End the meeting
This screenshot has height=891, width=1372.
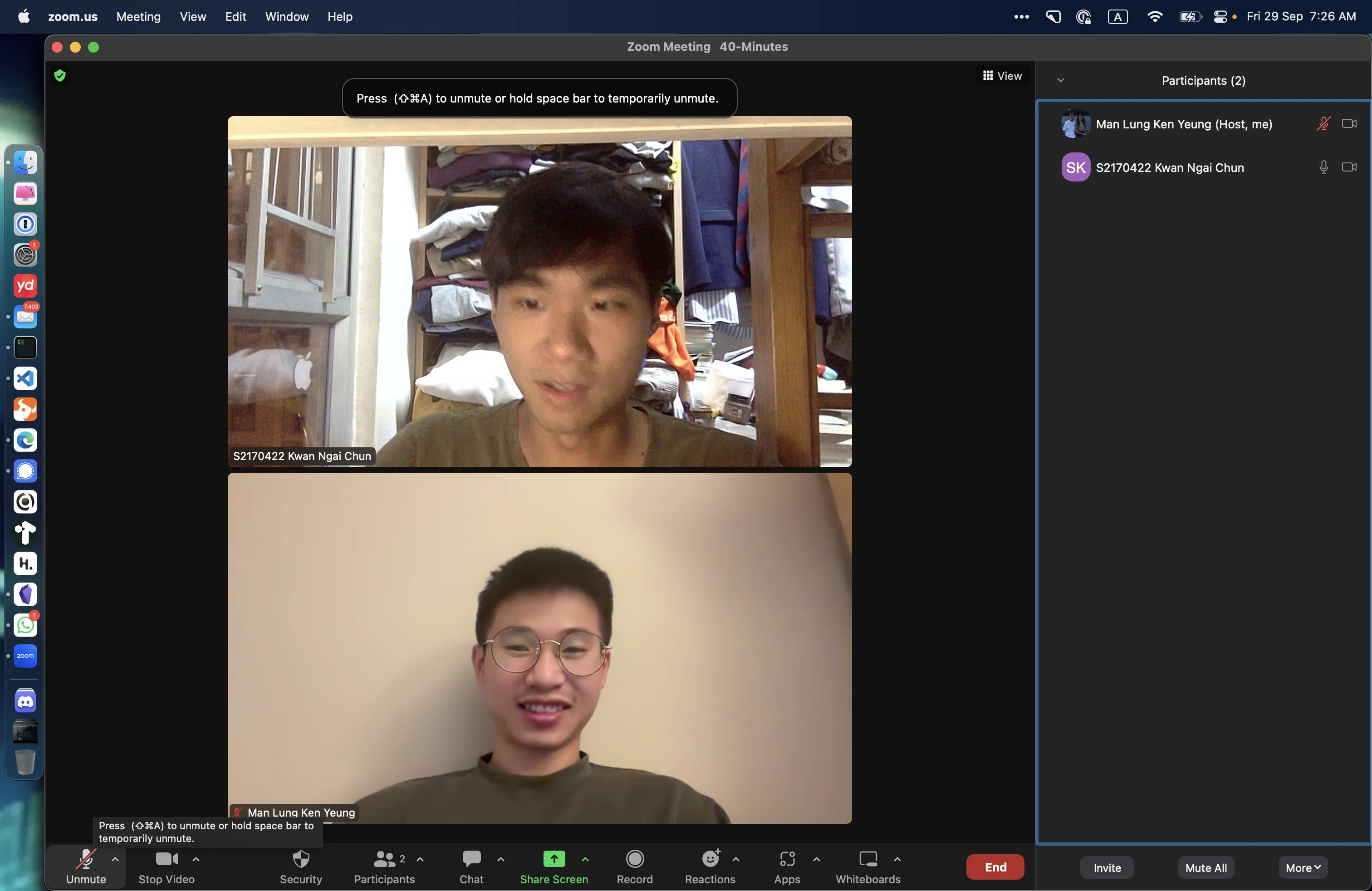[995, 867]
